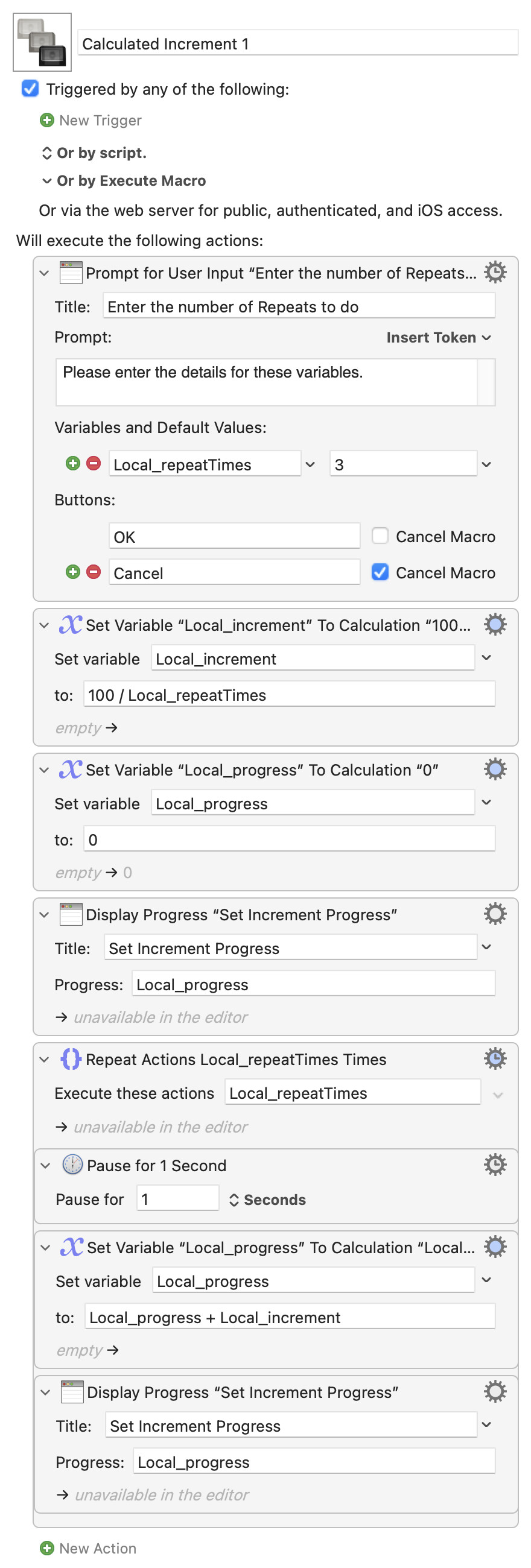Screen dimensions: 531x1568
Task: Click gear icon on Repeat Actions action
Action: click(x=494, y=1058)
